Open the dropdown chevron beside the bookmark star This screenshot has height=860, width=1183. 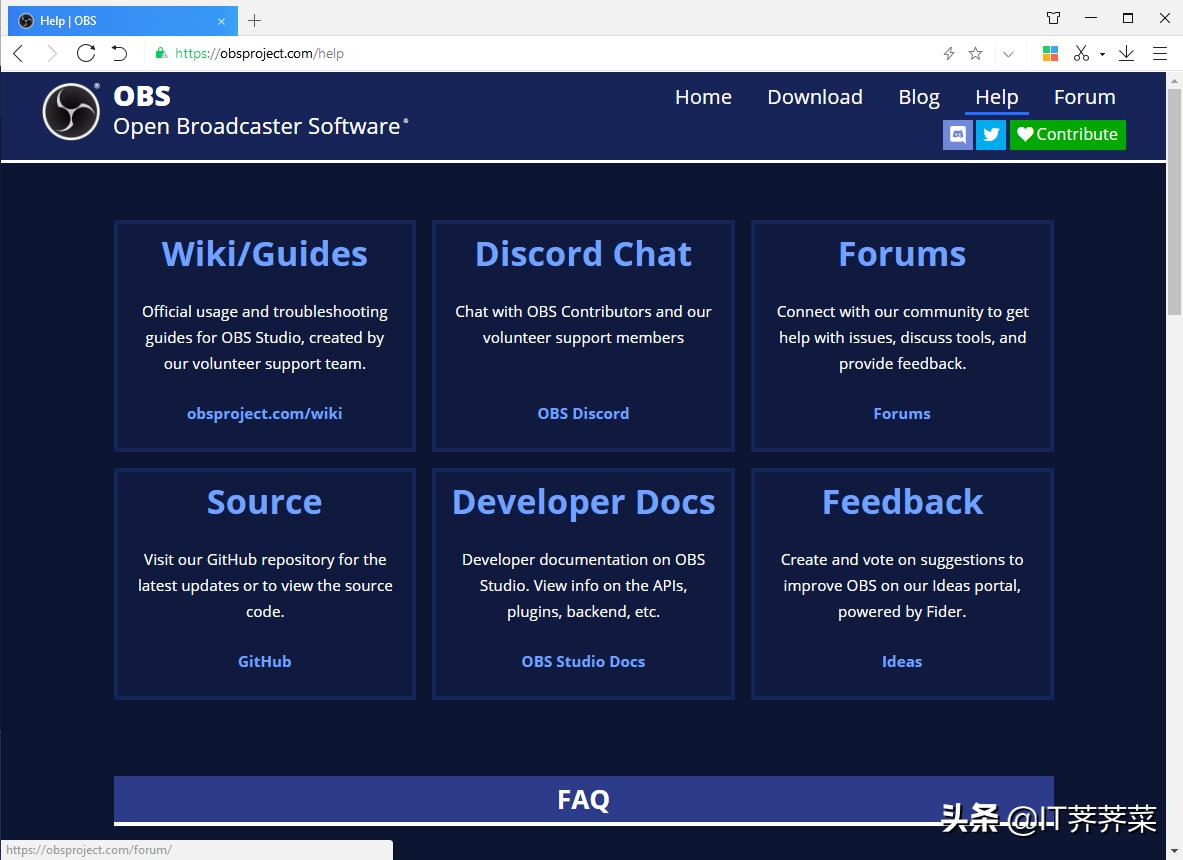pyautogui.click(x=1007, y=53)
